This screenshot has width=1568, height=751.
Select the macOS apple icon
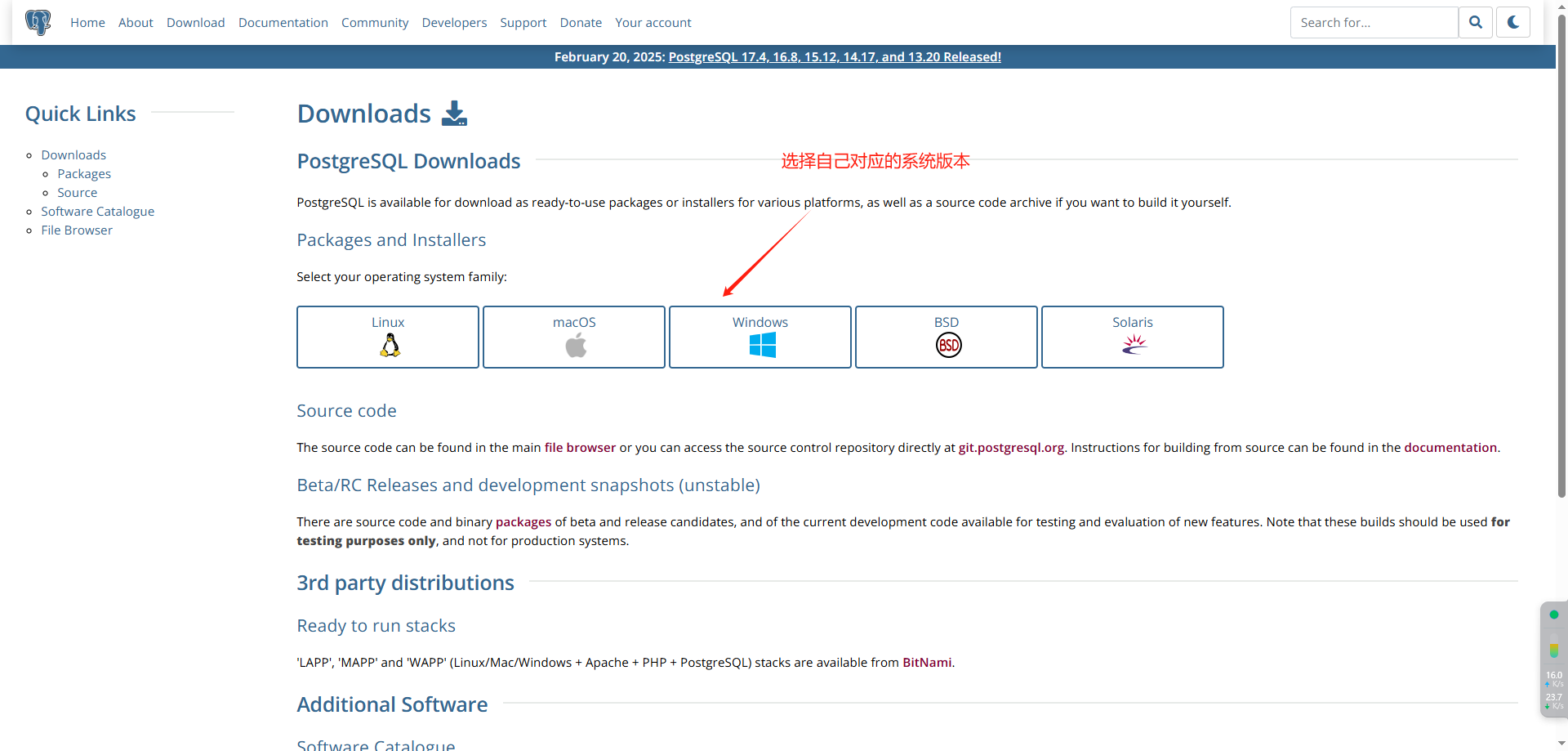click(576, 346)
